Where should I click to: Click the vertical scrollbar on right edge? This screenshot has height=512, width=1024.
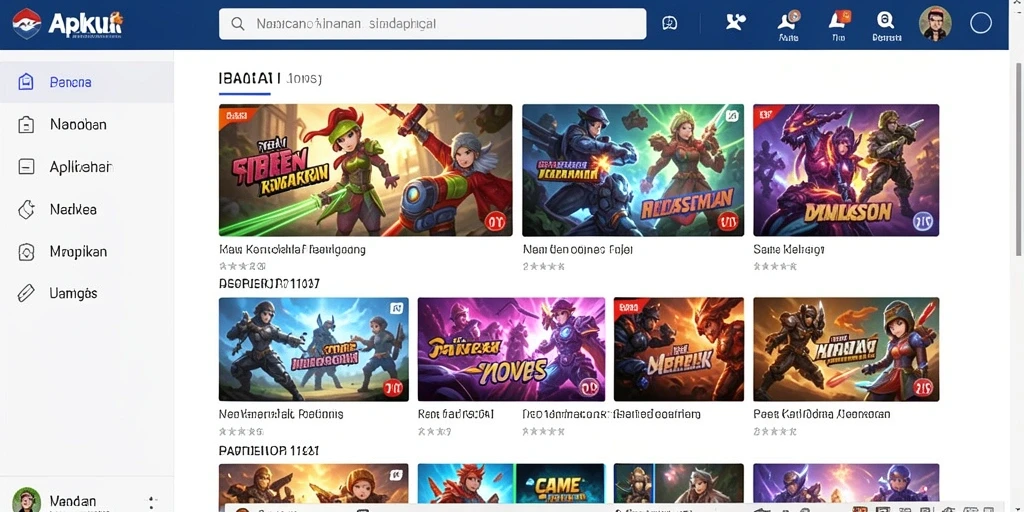[1018, 160]
